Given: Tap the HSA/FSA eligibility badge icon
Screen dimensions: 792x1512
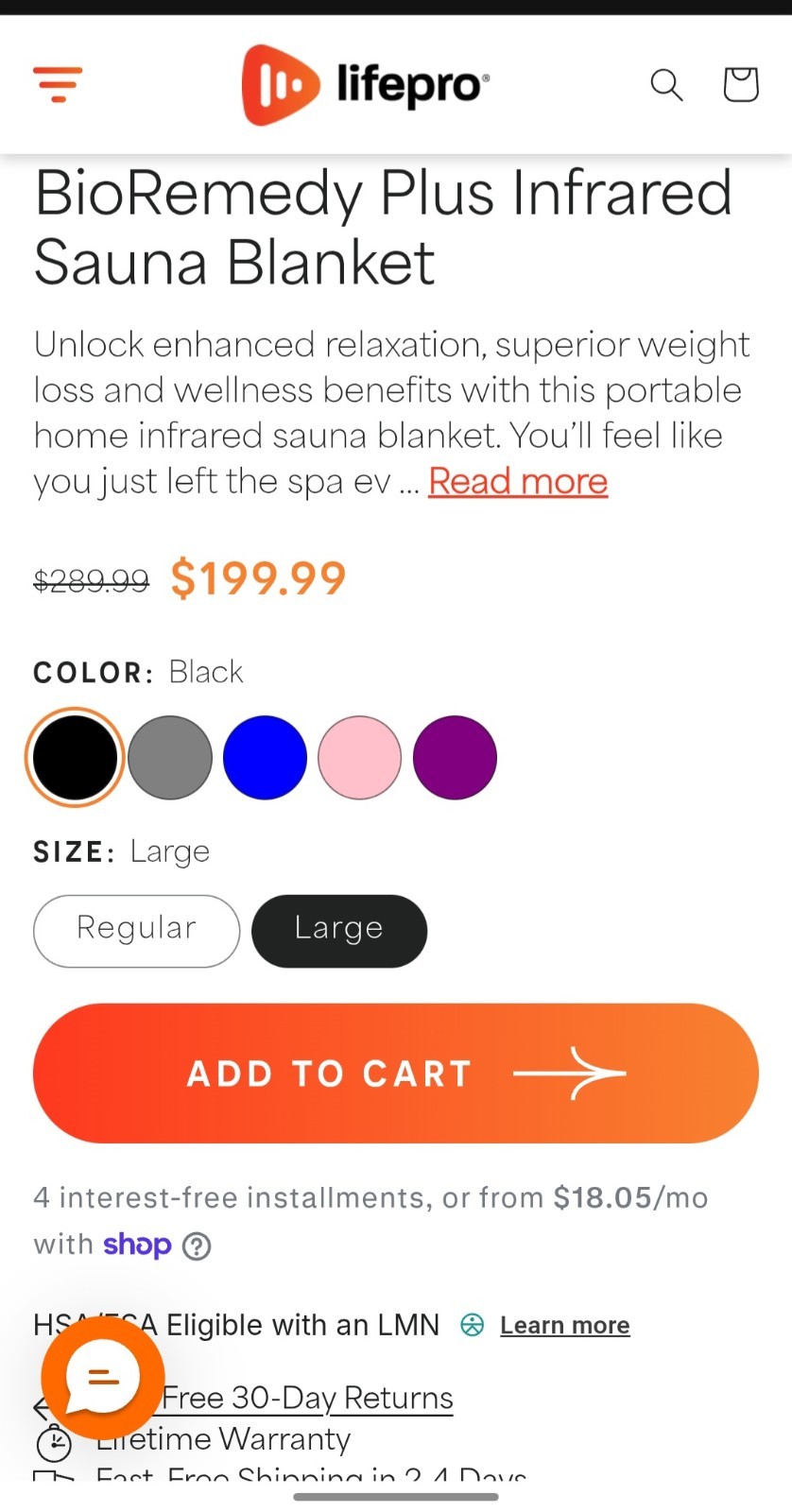Looking at the screenshot, I should (472, 1325).
